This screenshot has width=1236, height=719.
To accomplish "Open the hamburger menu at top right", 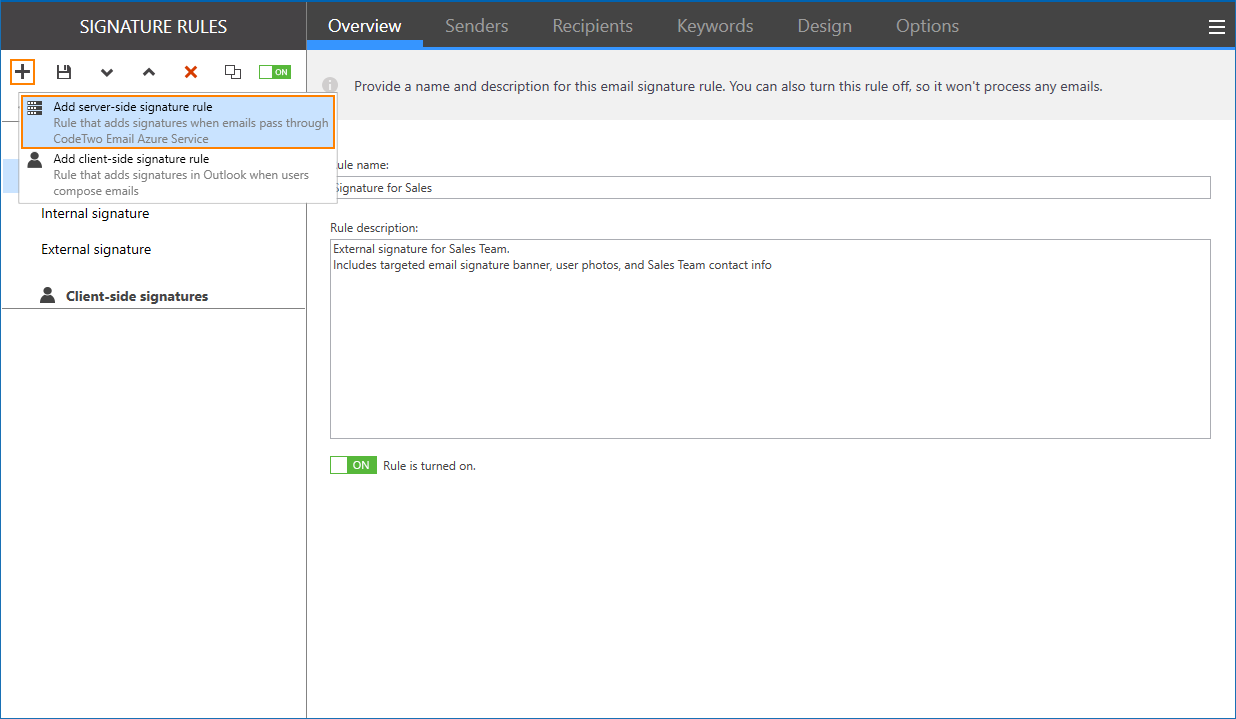I will 1217,26.
